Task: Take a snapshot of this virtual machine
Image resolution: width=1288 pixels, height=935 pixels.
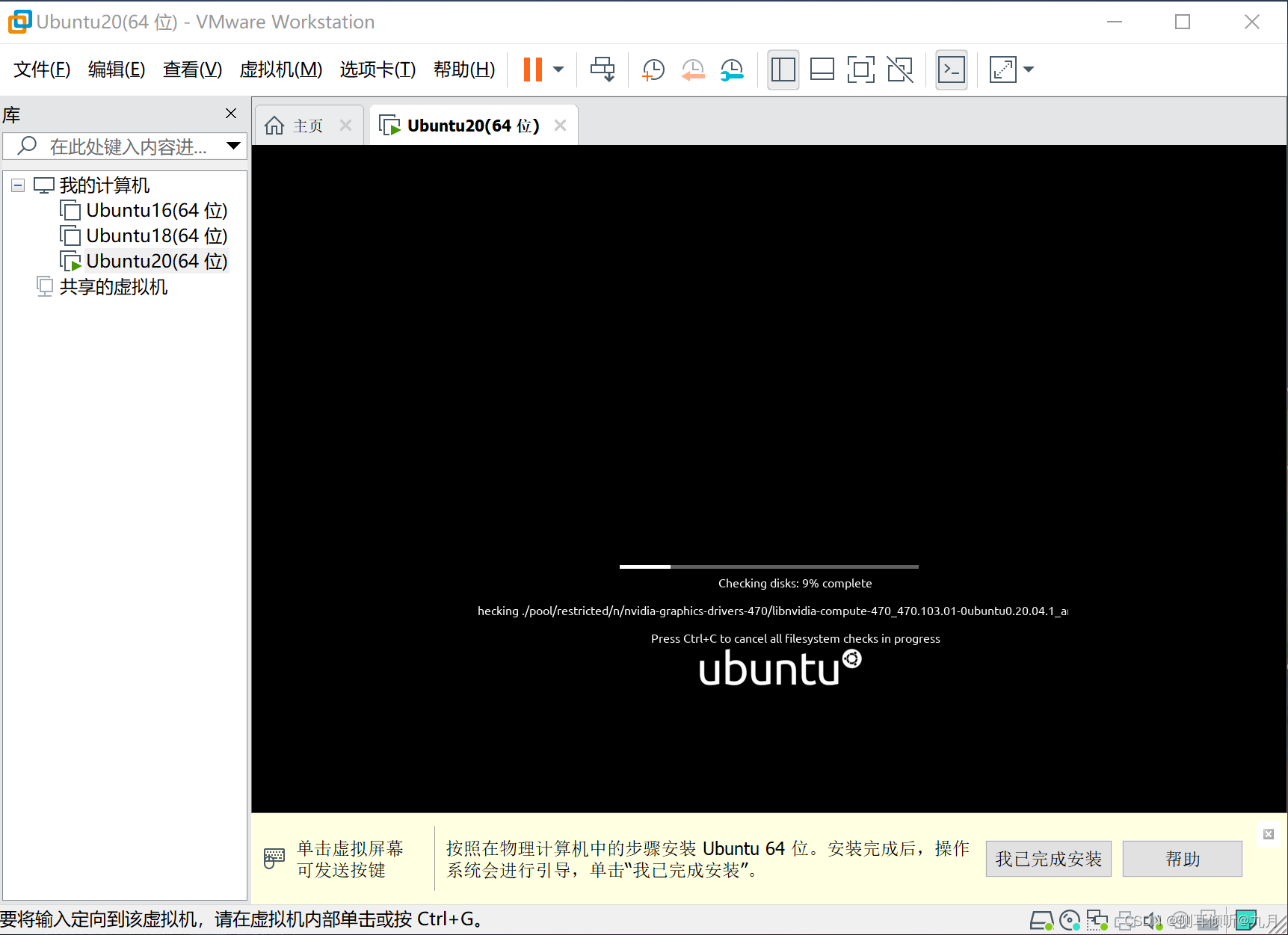Action: 653,70
